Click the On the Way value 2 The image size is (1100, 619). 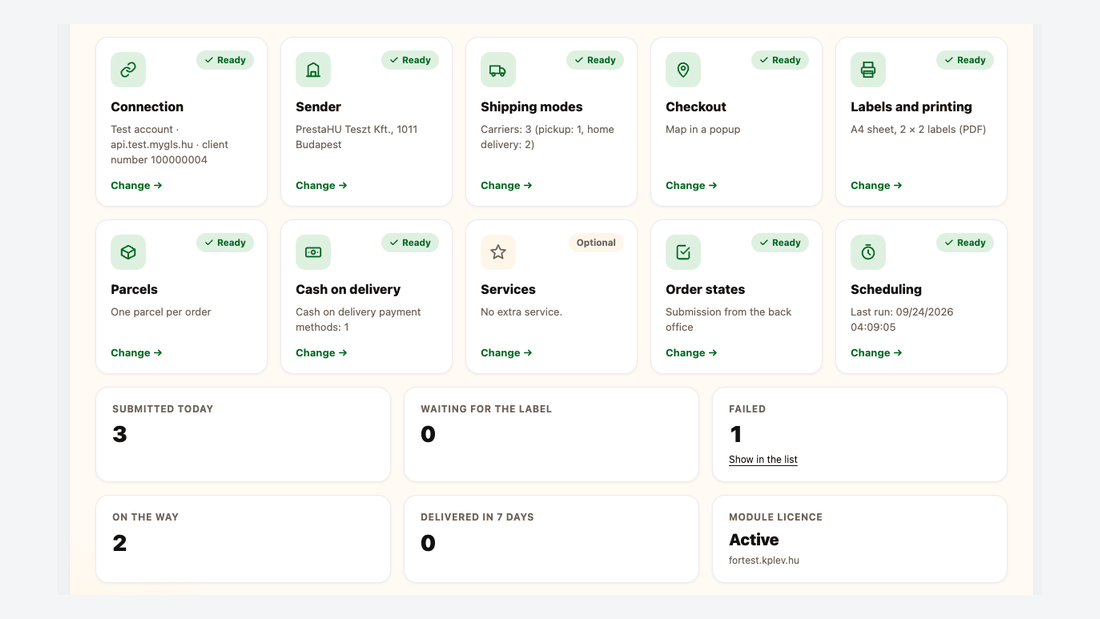(x=120, y=543)
